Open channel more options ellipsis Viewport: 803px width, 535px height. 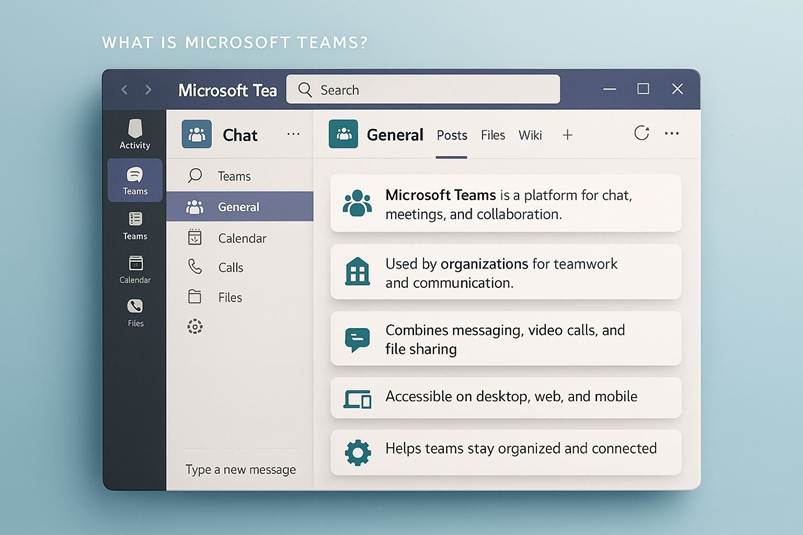(672, 133)
